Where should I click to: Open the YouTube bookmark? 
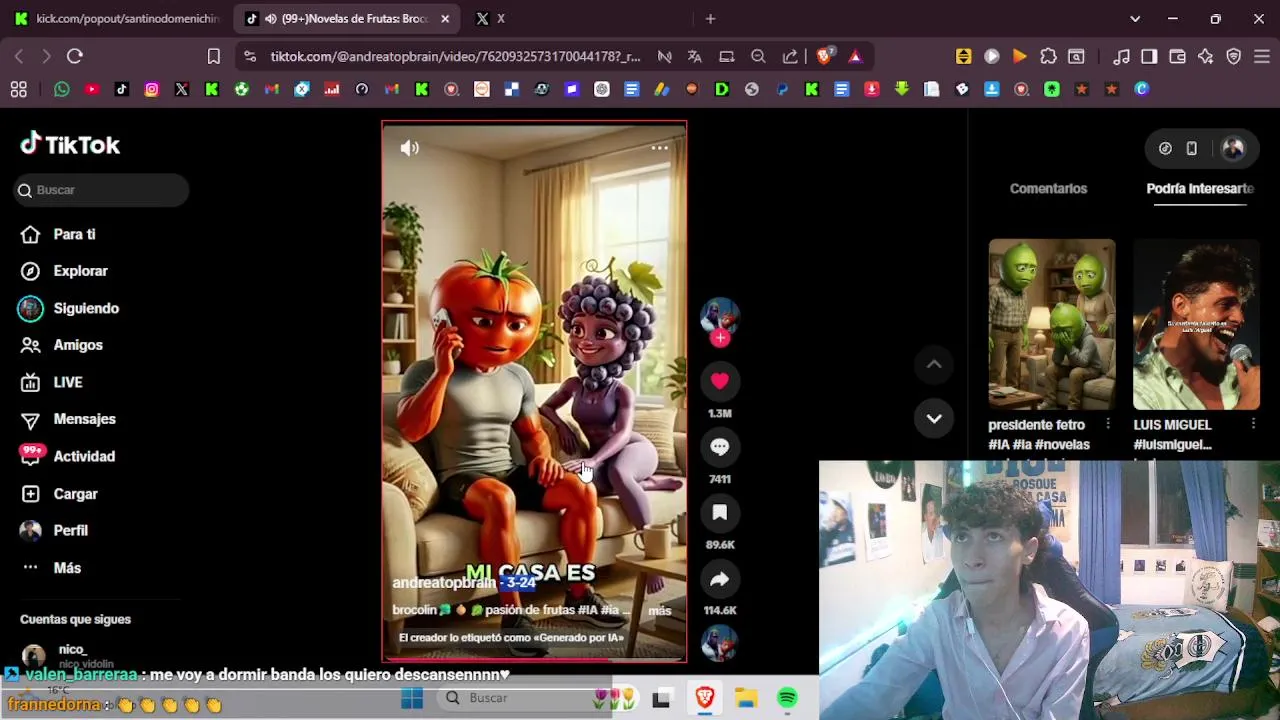(92, 89)
